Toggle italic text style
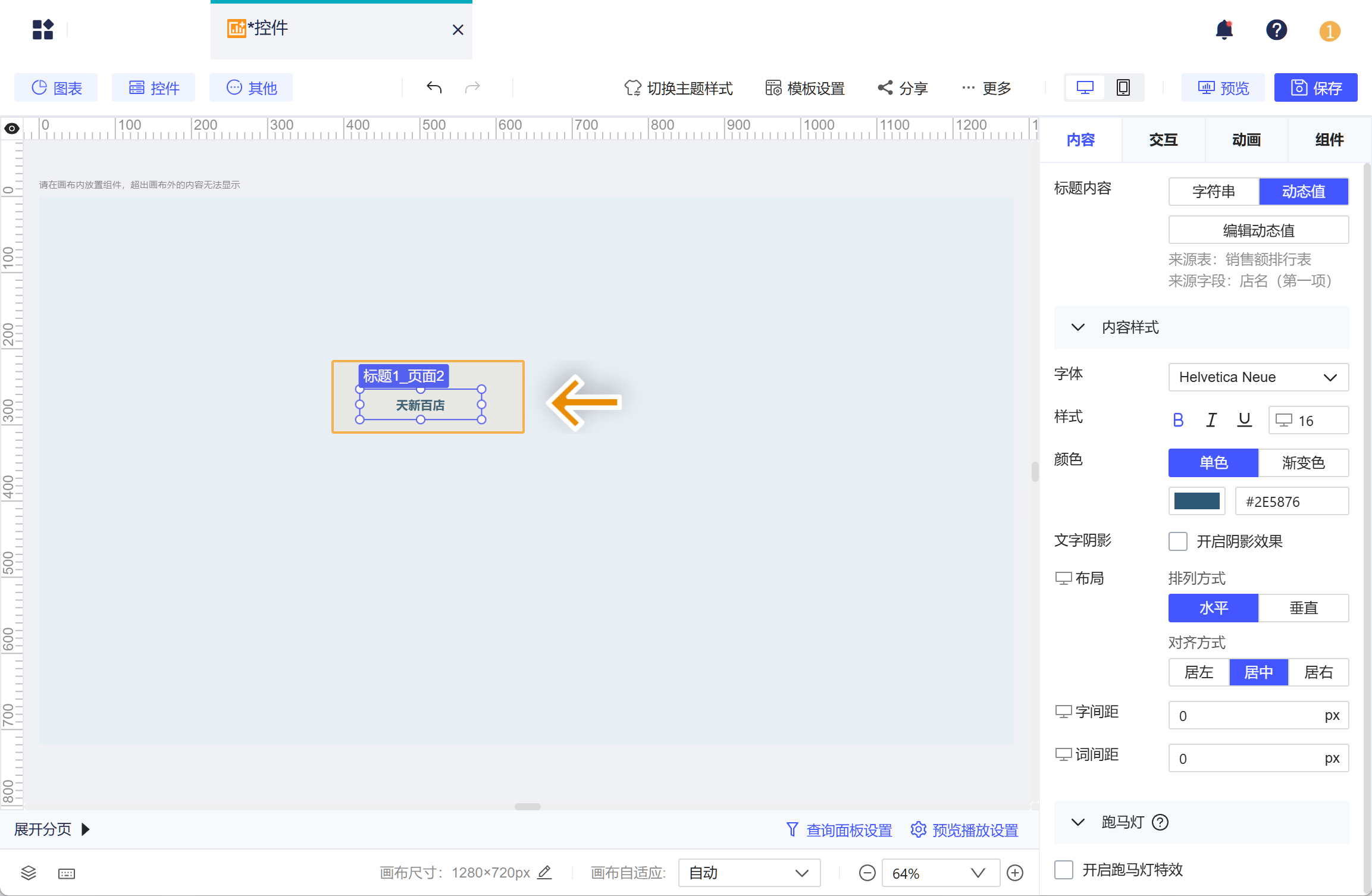The image size is (1372, 896). click(1211, 420)
